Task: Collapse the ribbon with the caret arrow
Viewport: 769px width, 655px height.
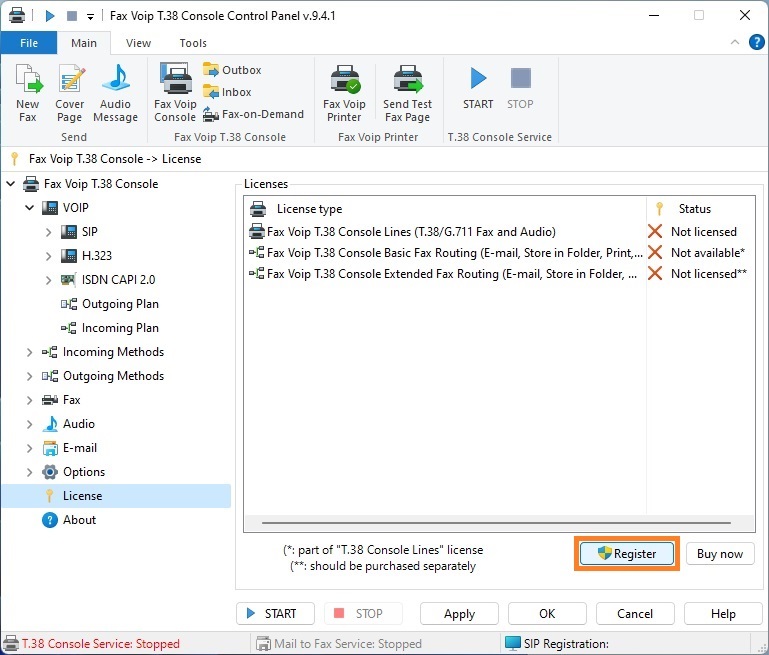Action: pos(735,42)
